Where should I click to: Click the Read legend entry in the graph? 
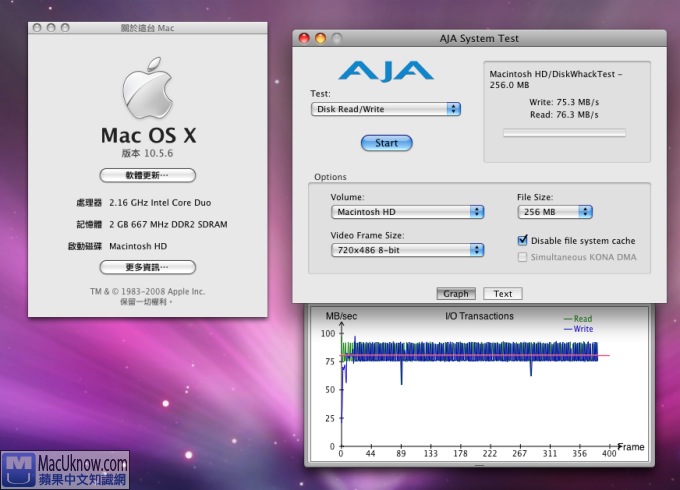pos(578,319)
